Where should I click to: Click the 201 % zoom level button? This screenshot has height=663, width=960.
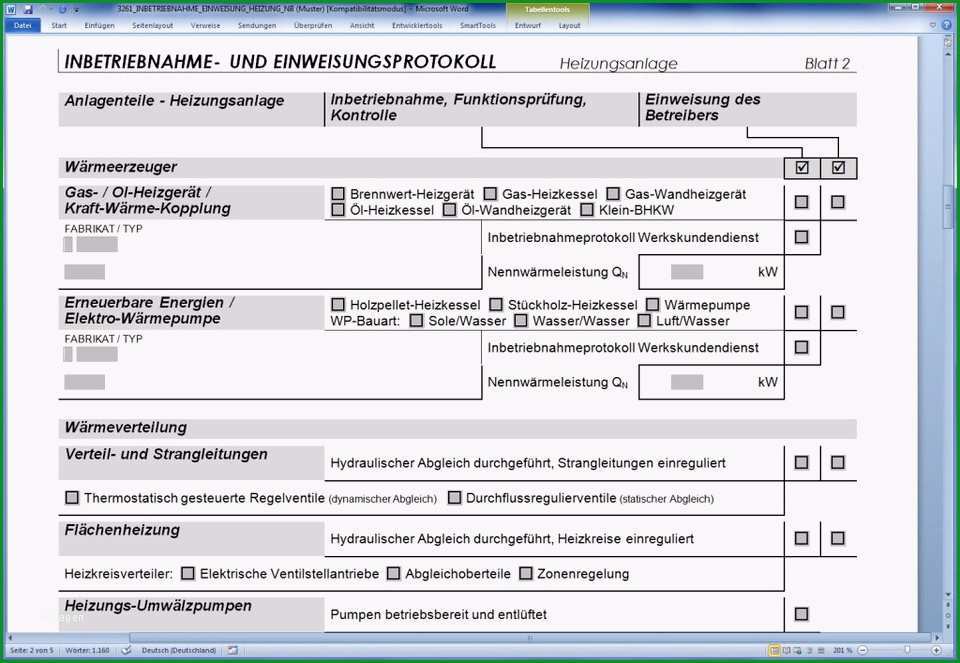click(842, 650)
